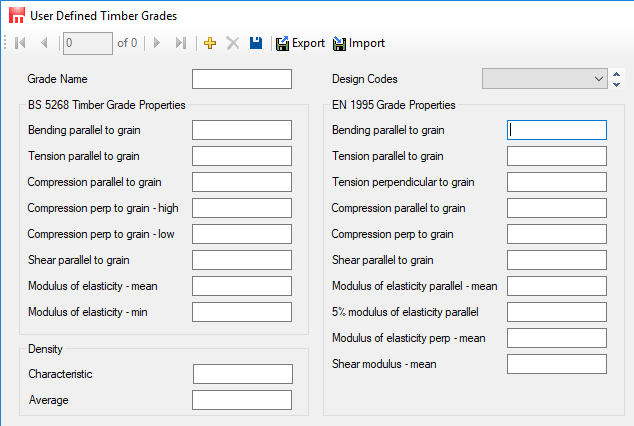Focus BS 5268 Shear parallel to grain field
Viewport: 634px width, 426px height.
point(242,260)
